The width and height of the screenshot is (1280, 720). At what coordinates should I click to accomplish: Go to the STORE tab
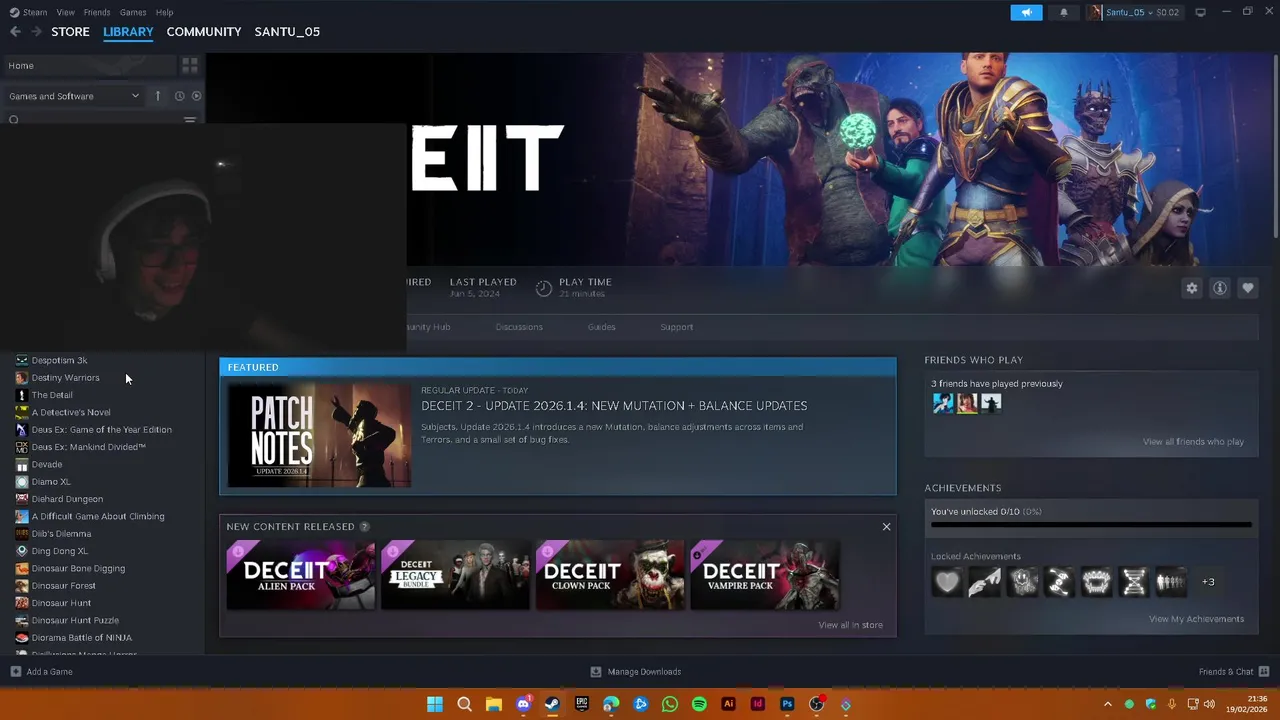click(x=70, y=32)
